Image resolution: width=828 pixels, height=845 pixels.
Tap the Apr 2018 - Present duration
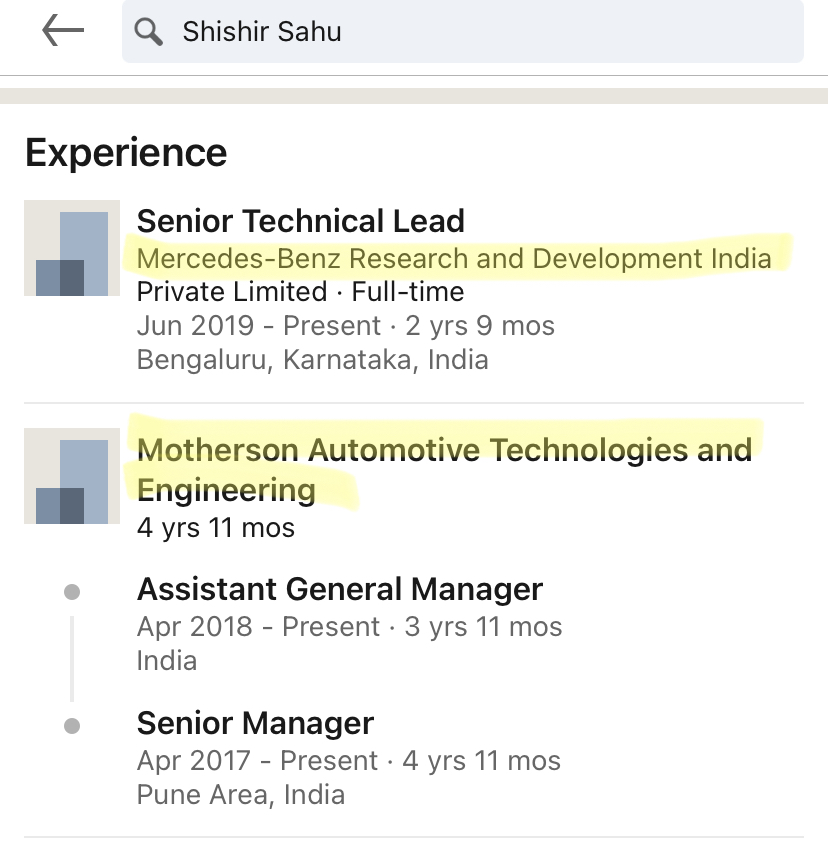(349, 627)
